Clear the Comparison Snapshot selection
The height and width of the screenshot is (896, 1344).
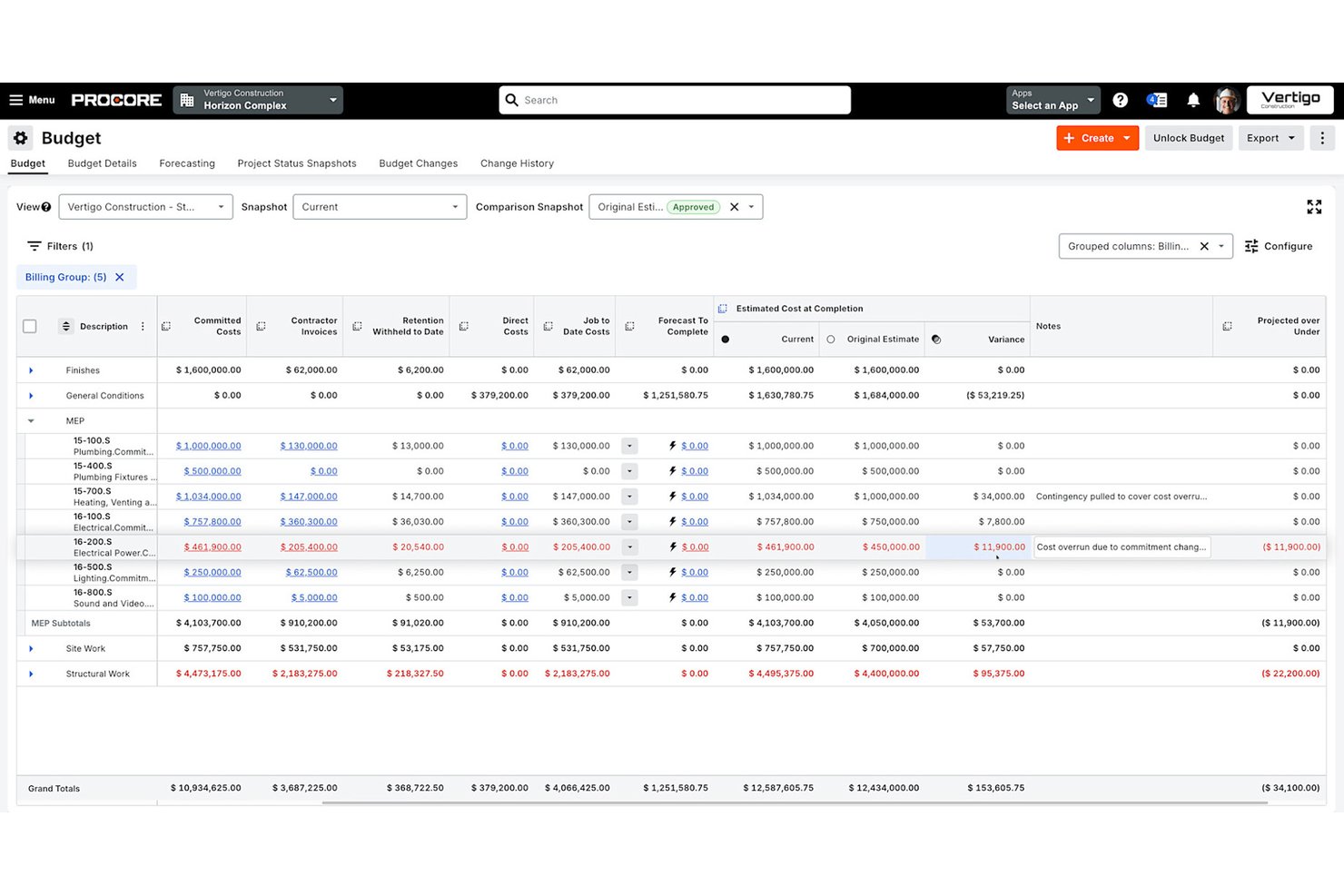tap(735, 207)
